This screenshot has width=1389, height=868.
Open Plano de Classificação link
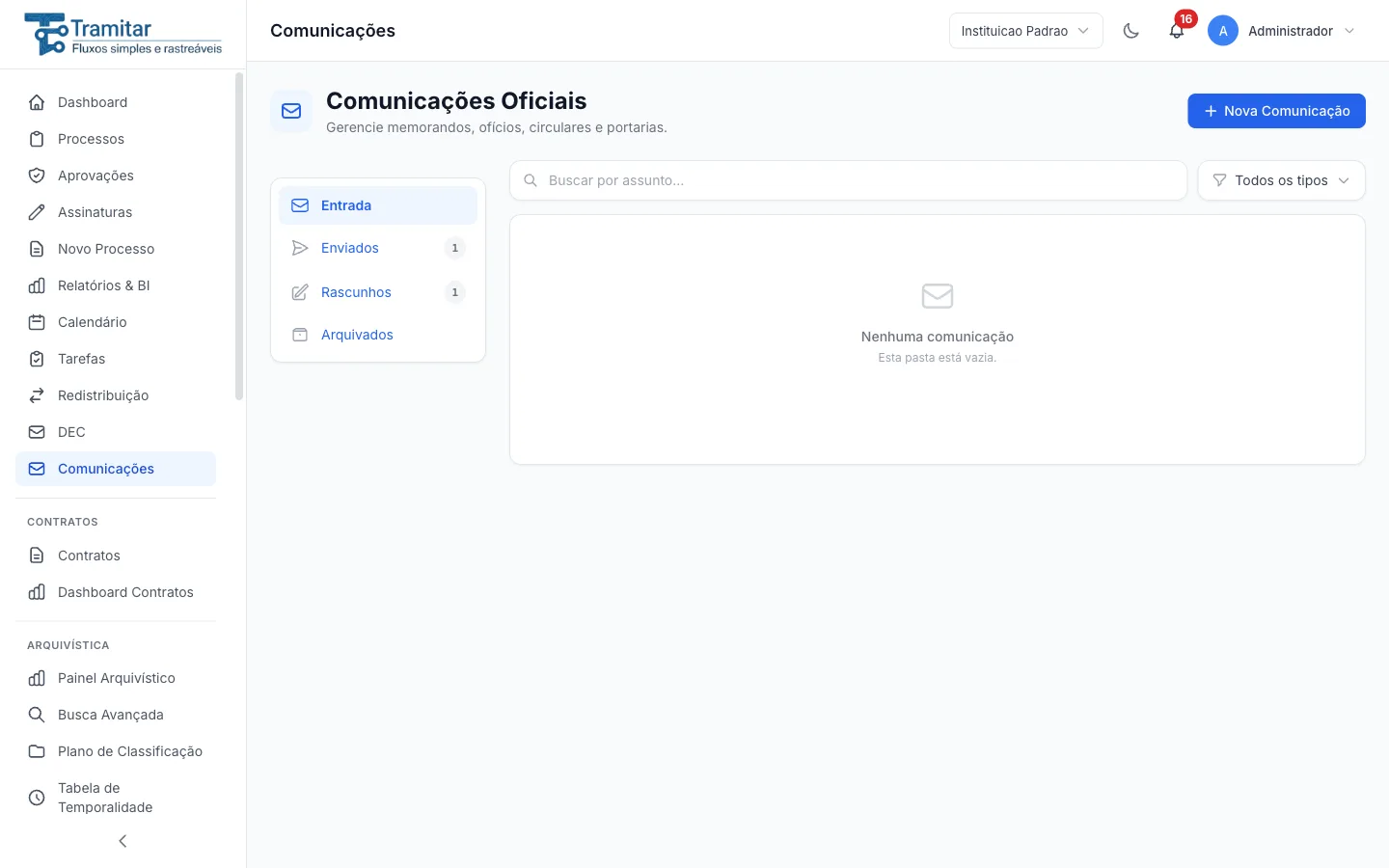116,751
